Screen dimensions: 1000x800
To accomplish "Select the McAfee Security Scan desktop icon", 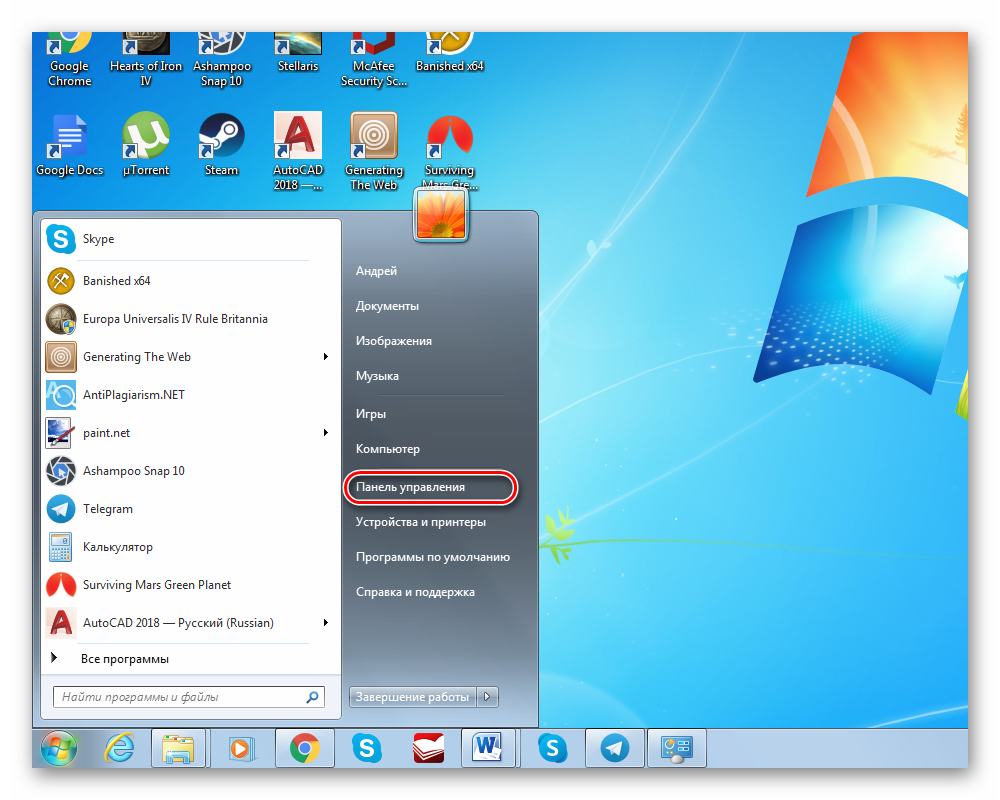I will coord(374,59).
